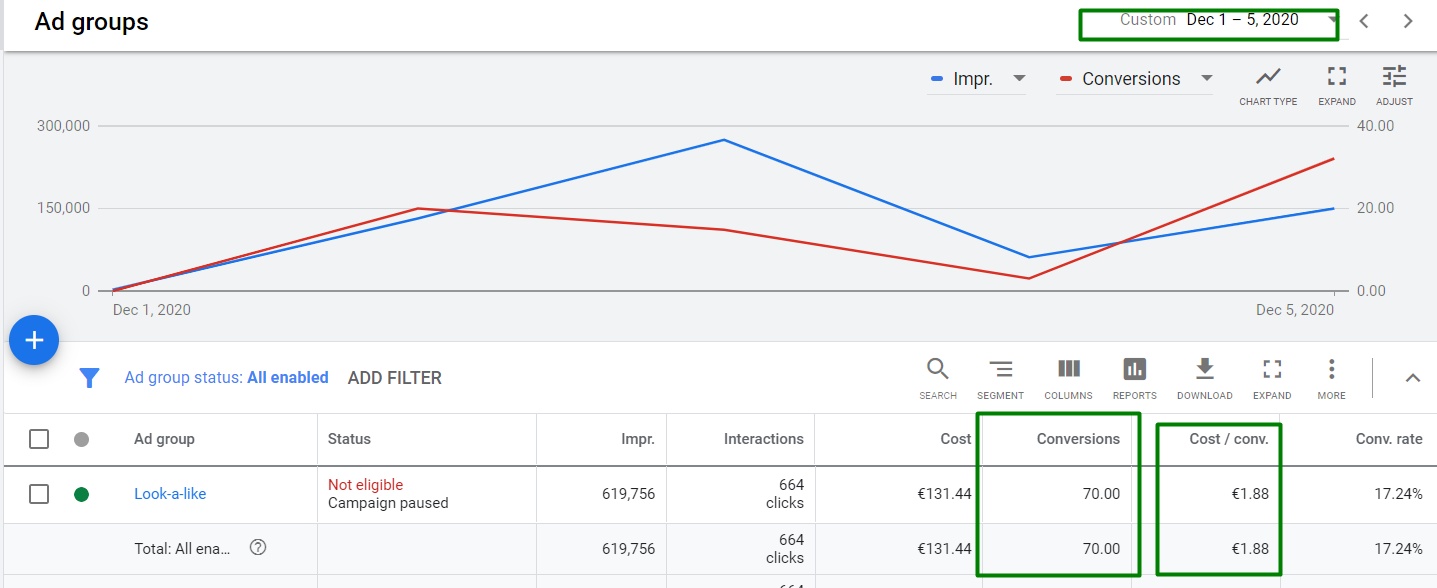1437x588 pixels.
Task: Select all rows with header checkbox
Action: coord(39,439)
